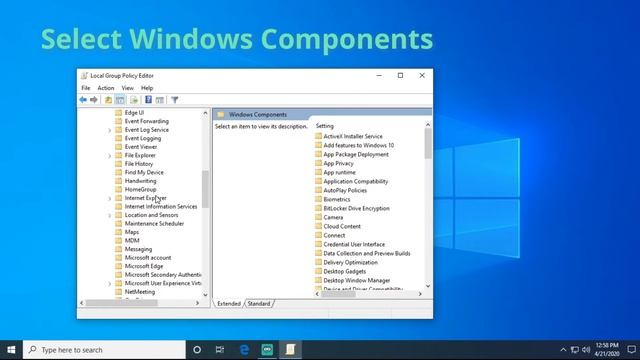Expand the Location and Sensors tree node
This screenshot has width=640, height=360.
(109, 215)
